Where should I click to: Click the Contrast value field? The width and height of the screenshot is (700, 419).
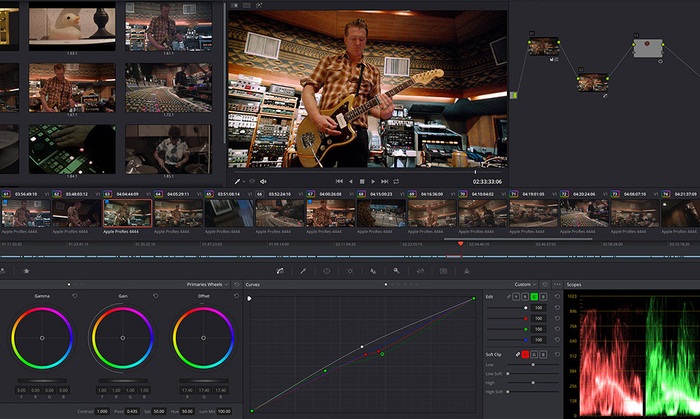(102, 411)
